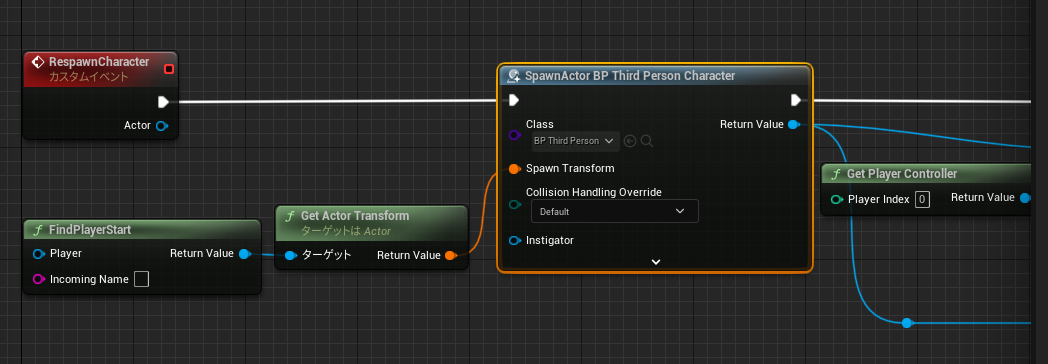Click the SpawnActor execution output pin
The height and width of the screenshot is (364, 1048).
(x=795, y=100)
